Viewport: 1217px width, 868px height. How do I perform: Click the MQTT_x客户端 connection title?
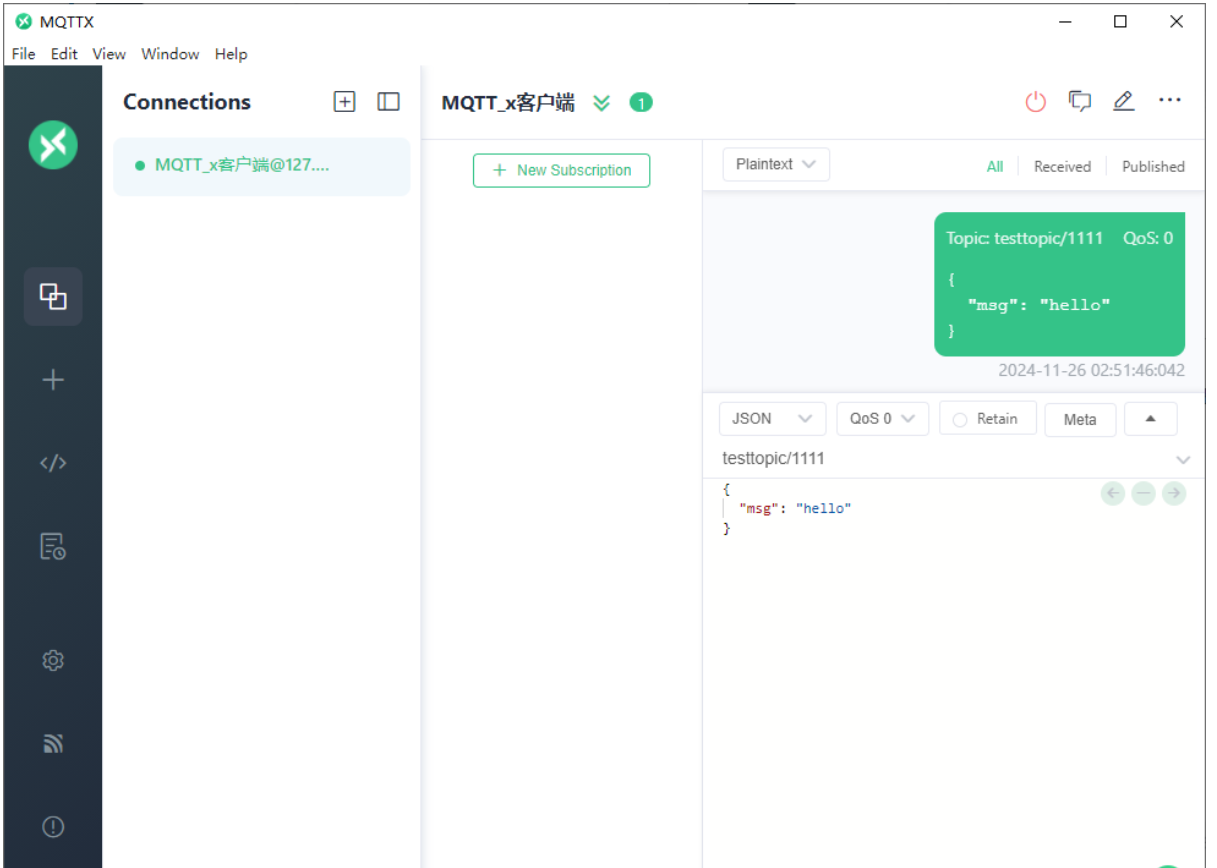coord(508,102)
